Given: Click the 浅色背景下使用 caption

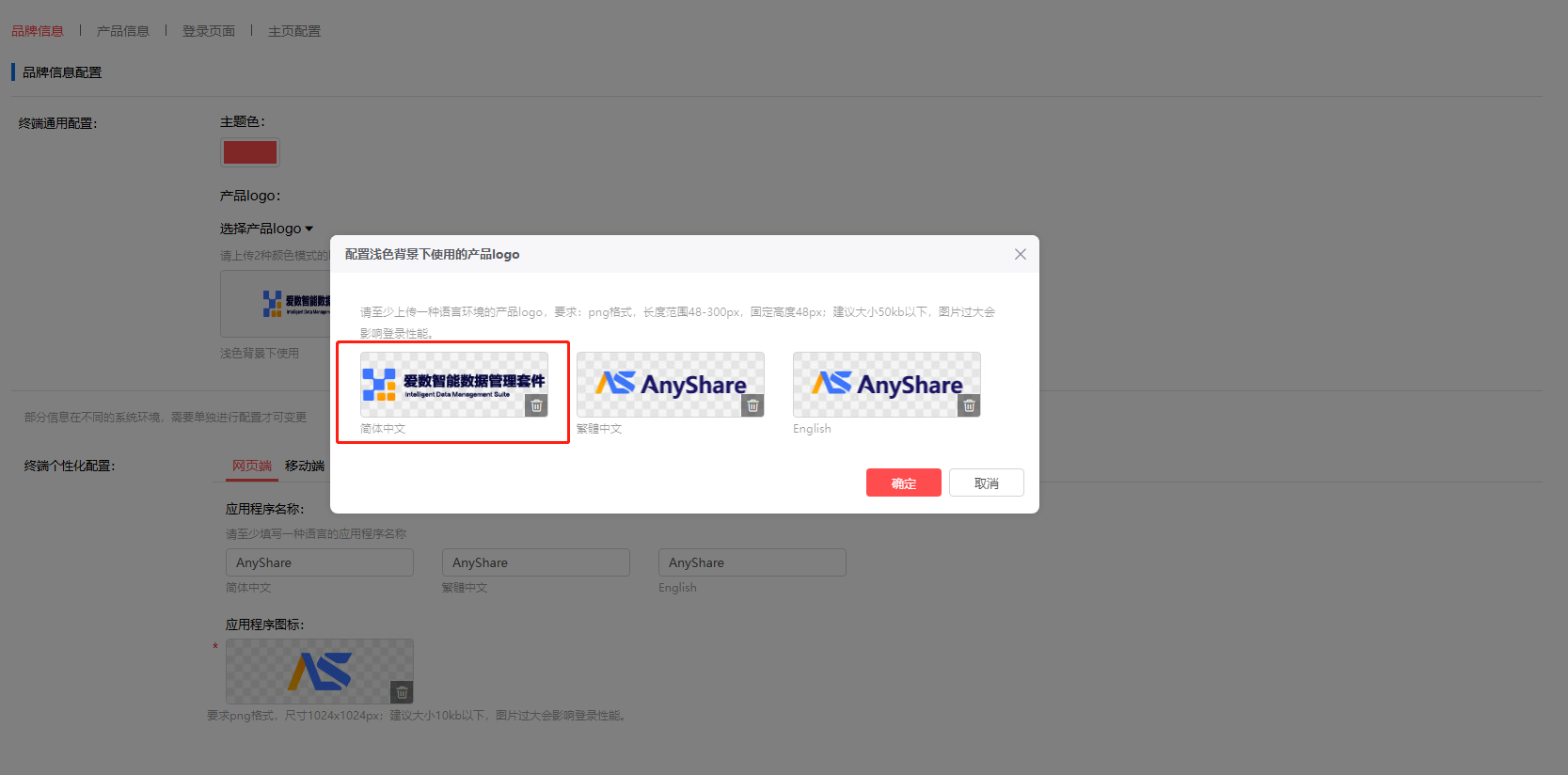Looking at the screenshot, I should pyautogui.click(x=260, y=354).
